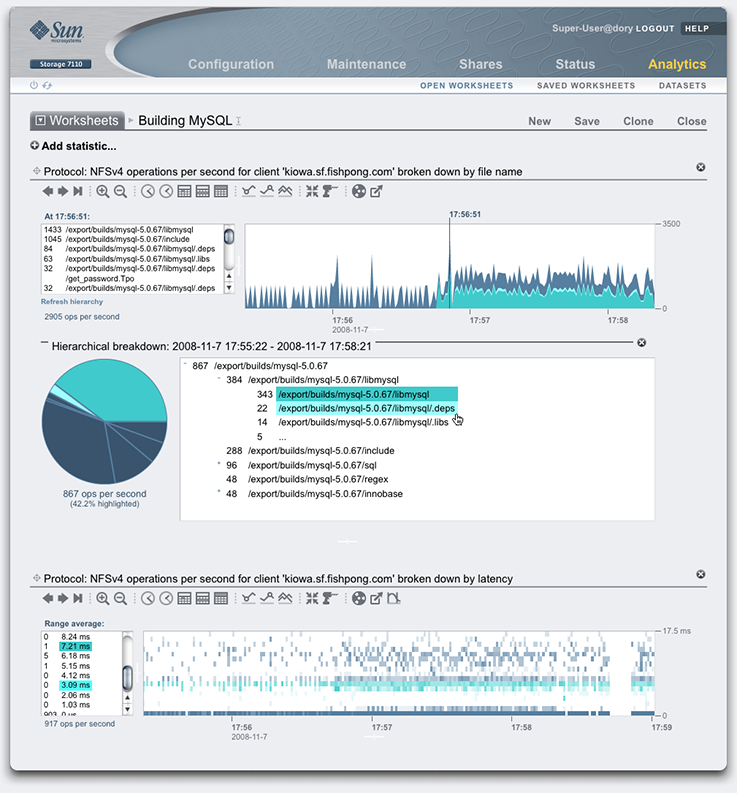Viewport: 737px width, 793px height.
Task: Show one day view on latency graph
Action: tap(185, 598)
